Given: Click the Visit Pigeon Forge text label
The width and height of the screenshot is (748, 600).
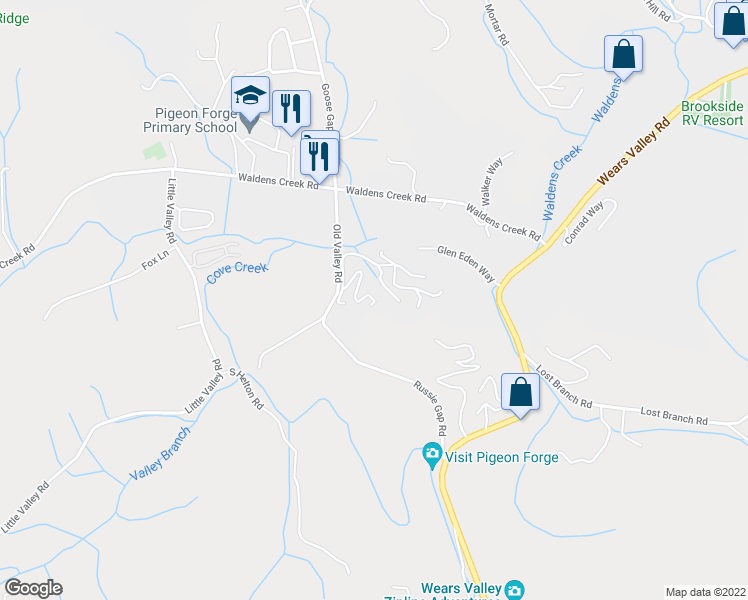Looking at the screenshot, I should click(x=501, y=457).
